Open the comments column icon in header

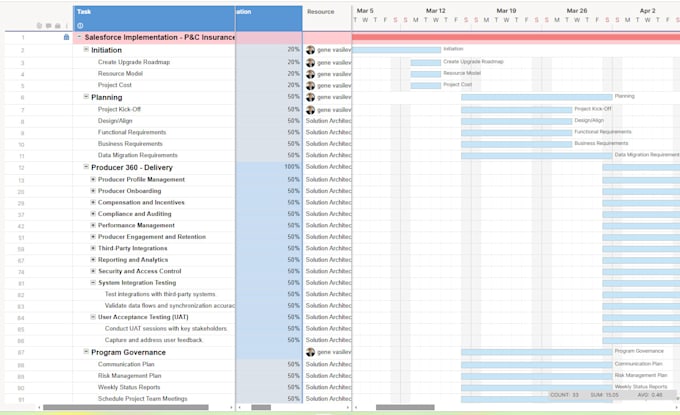coord(49,26)
